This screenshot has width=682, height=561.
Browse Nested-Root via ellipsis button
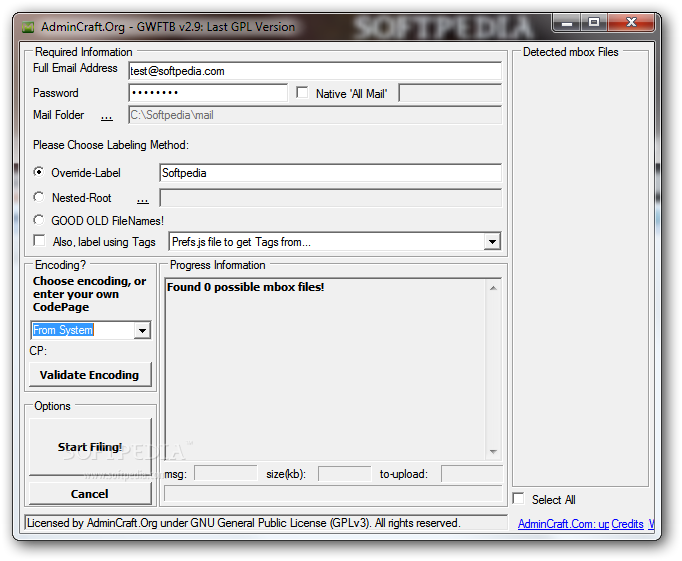point(143,200)
